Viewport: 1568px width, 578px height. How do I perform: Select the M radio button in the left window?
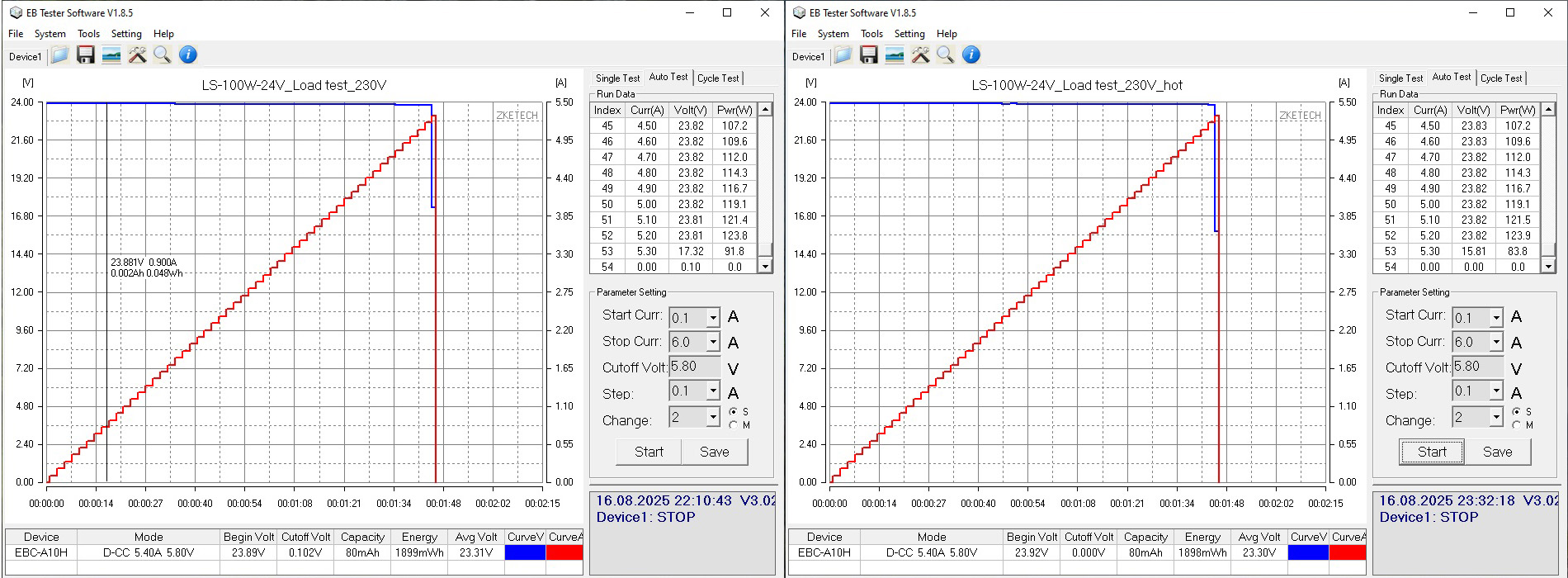pos(733,425)
